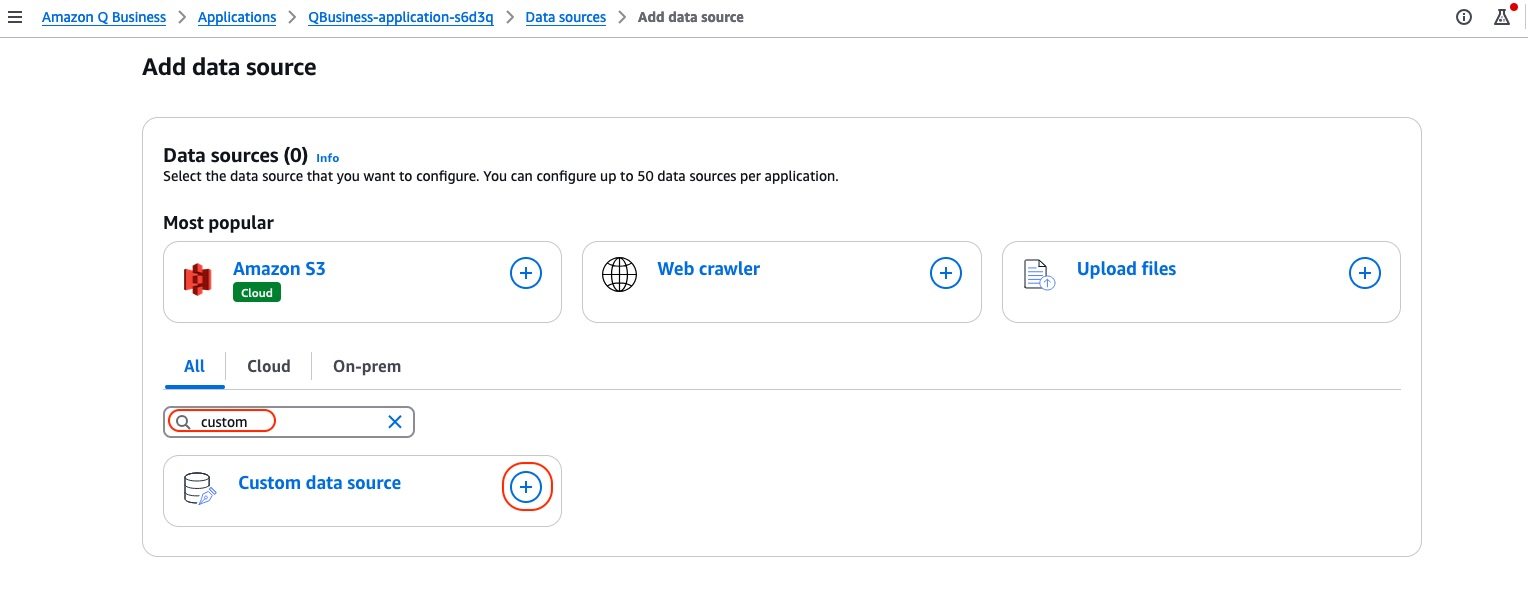Add Web crawler with its plus button
1528x590 pixels.
tap(945, 272)
